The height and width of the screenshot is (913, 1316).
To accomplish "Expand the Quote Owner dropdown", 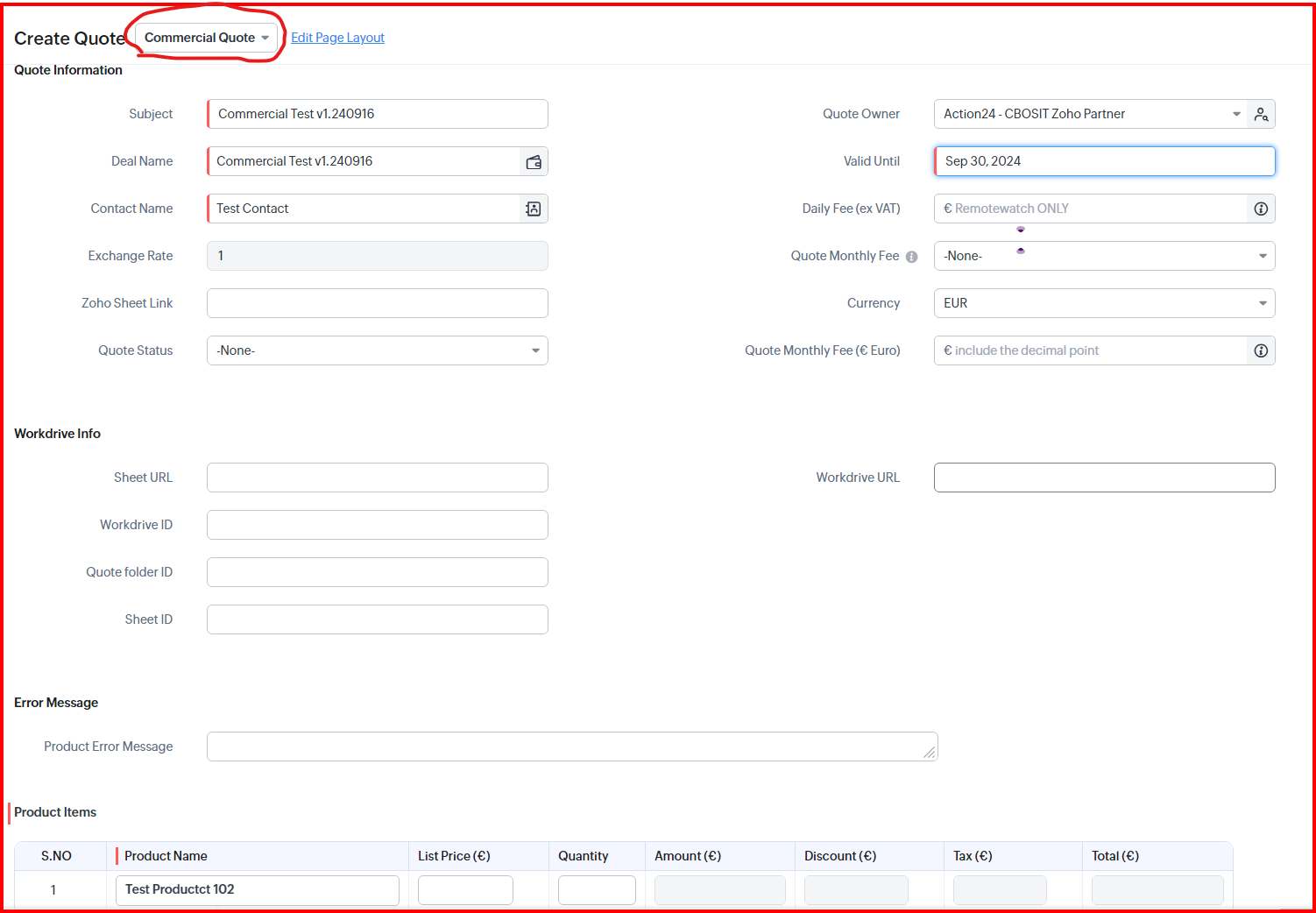I will click(1236, 114).
